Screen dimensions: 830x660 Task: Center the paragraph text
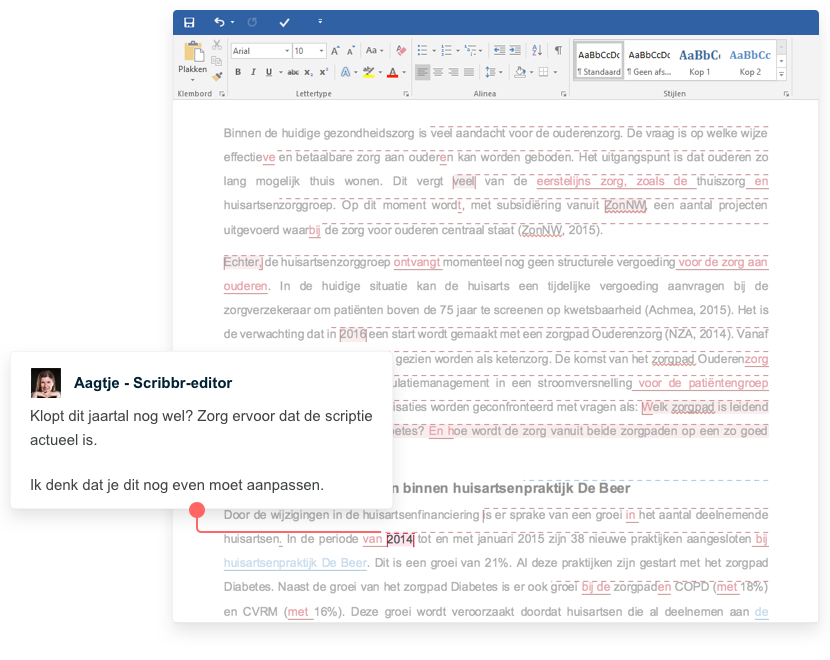pyautogui.click(x=438, y=73)
